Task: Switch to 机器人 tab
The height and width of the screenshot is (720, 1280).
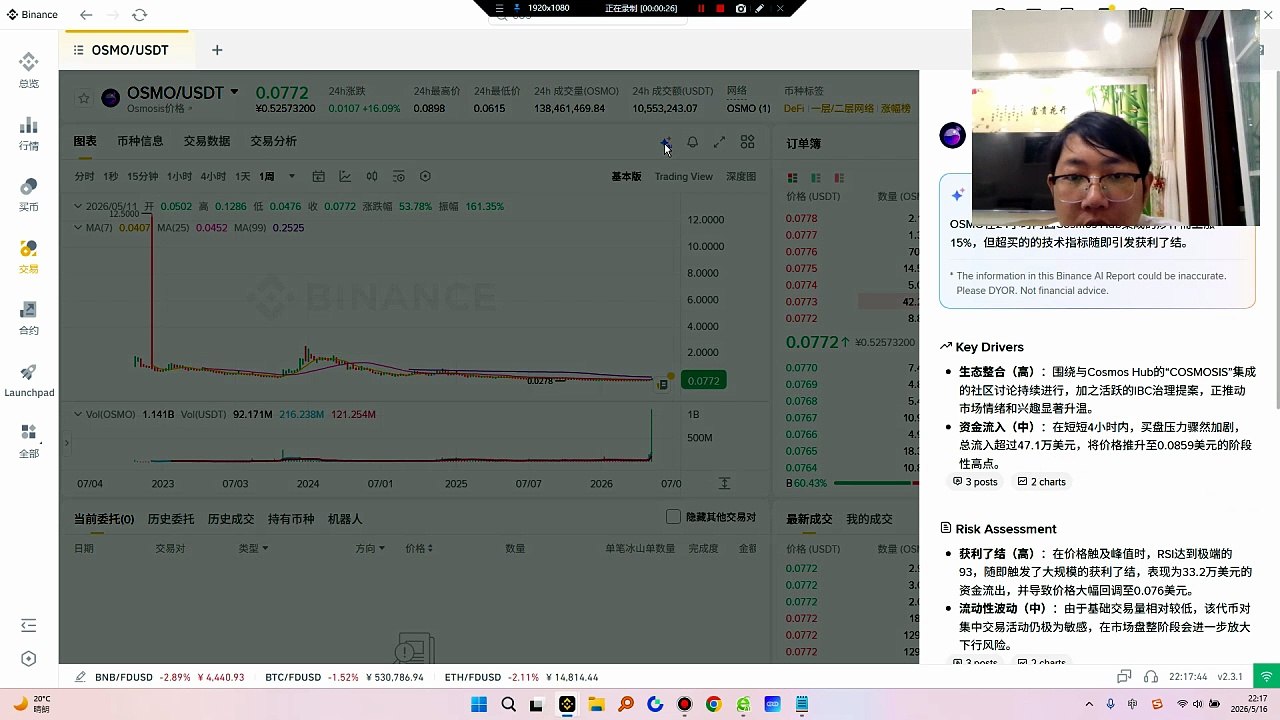Action: coord(345,519)
